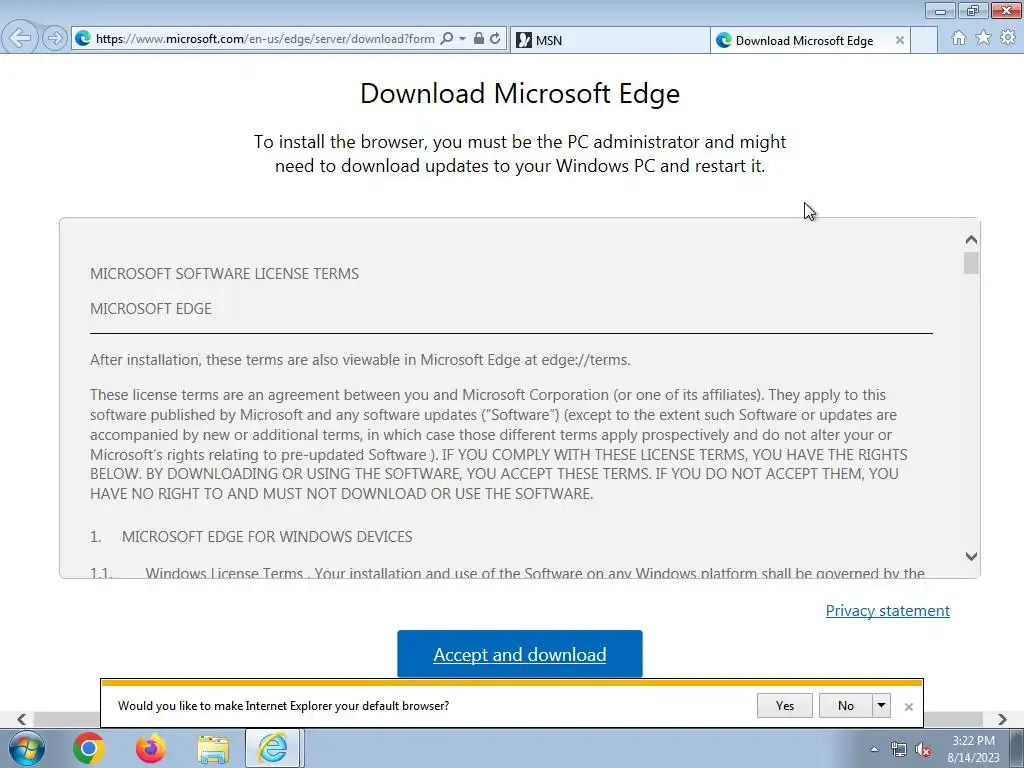Open the Tools gear menu
This screenshot has width=1024, height=768.
(1008, 38)
